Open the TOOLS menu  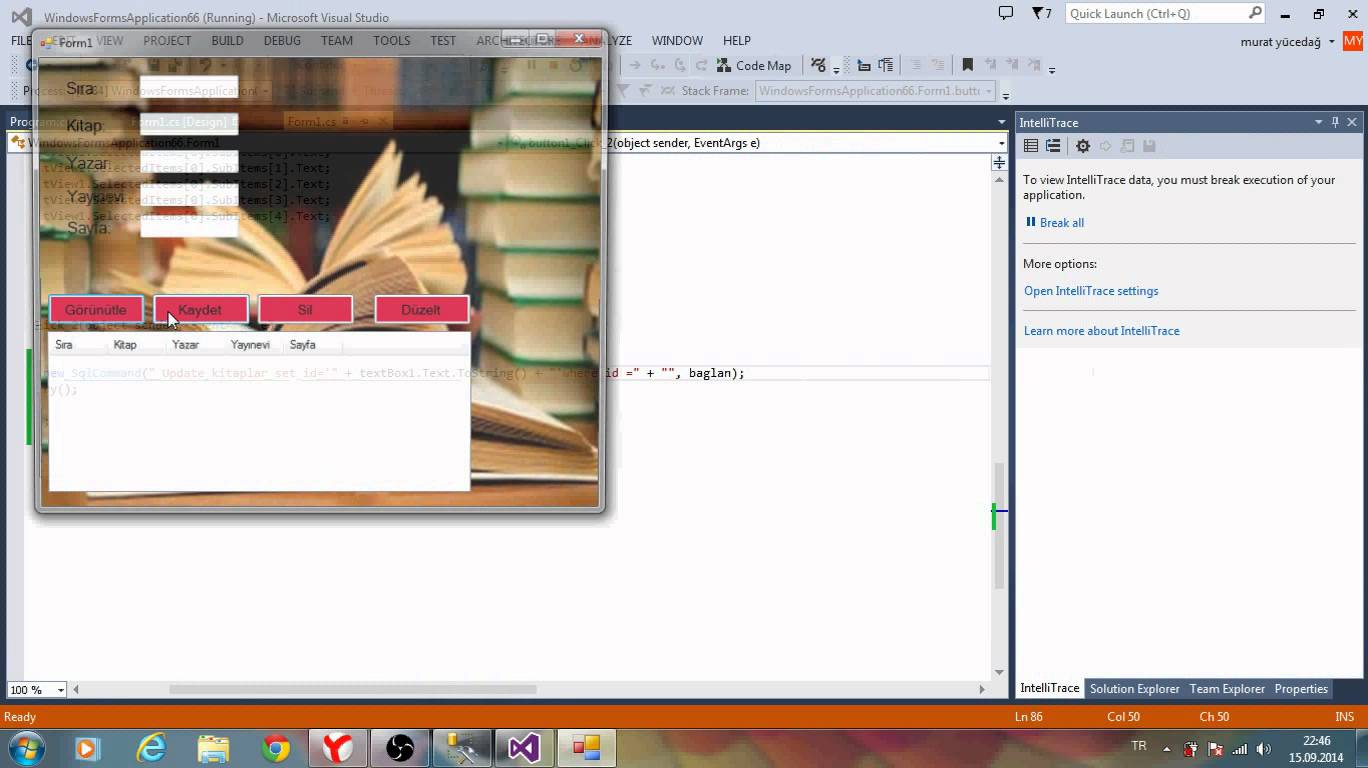coord(392,41)
